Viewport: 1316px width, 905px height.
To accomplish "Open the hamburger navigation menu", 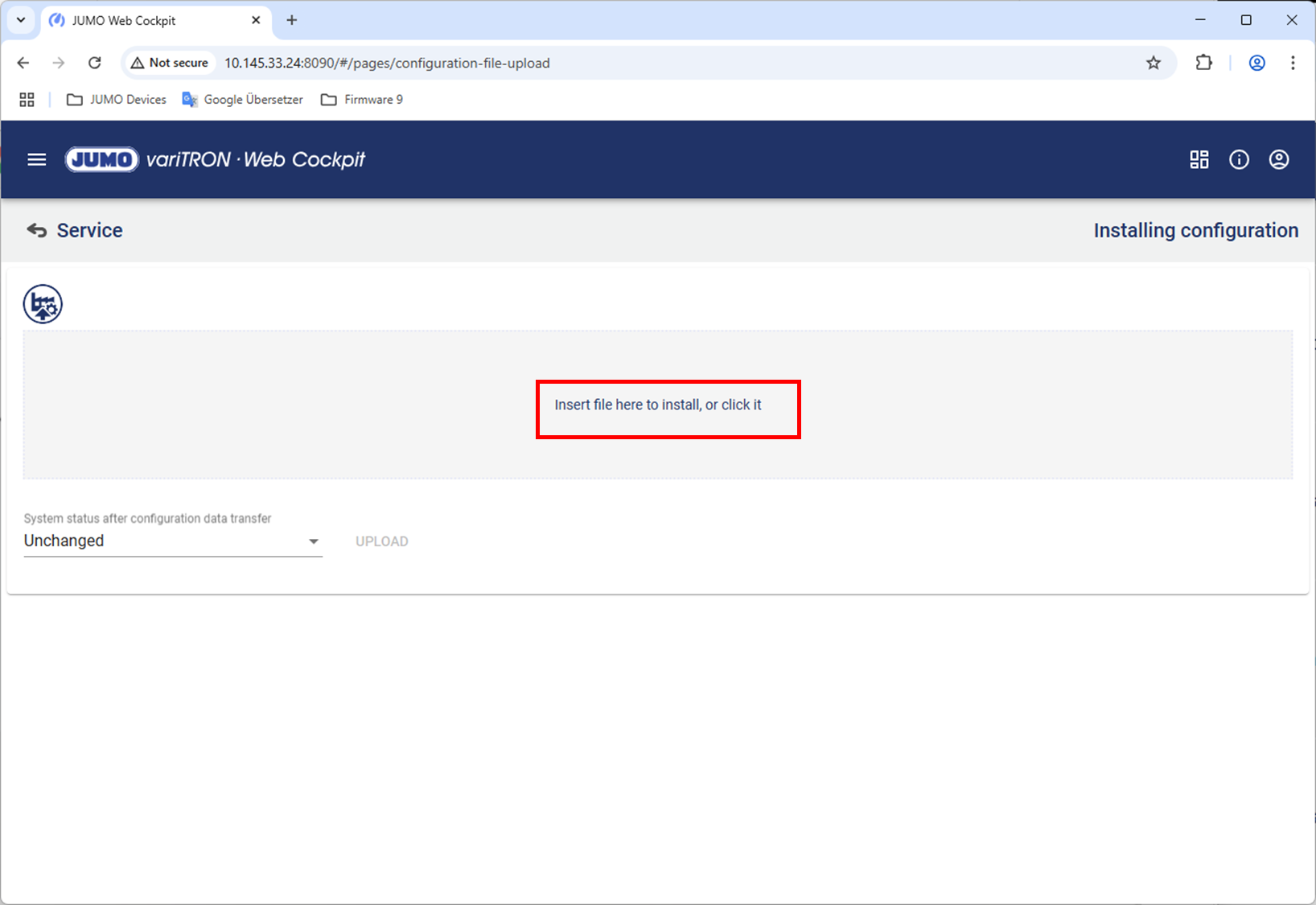I will [x=37, y=159].
